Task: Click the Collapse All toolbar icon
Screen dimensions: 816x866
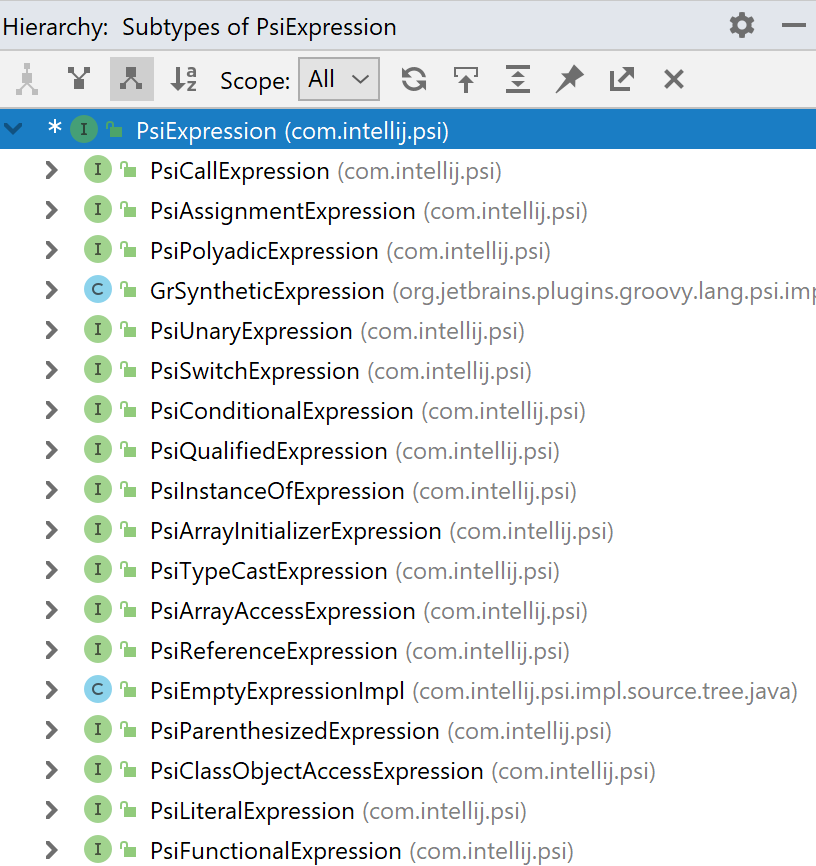Action: coord(517,79)
